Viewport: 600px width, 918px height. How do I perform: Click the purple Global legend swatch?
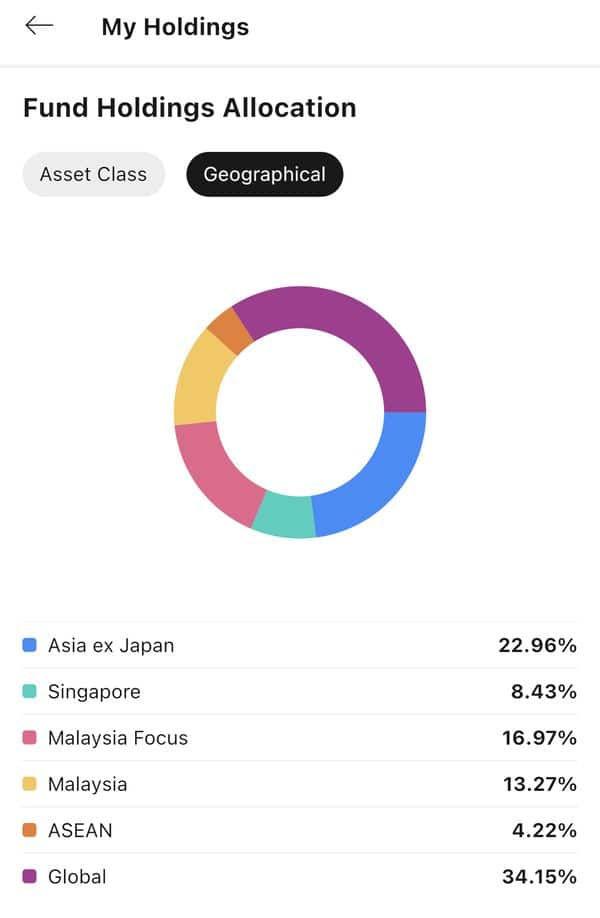(29, 876)
